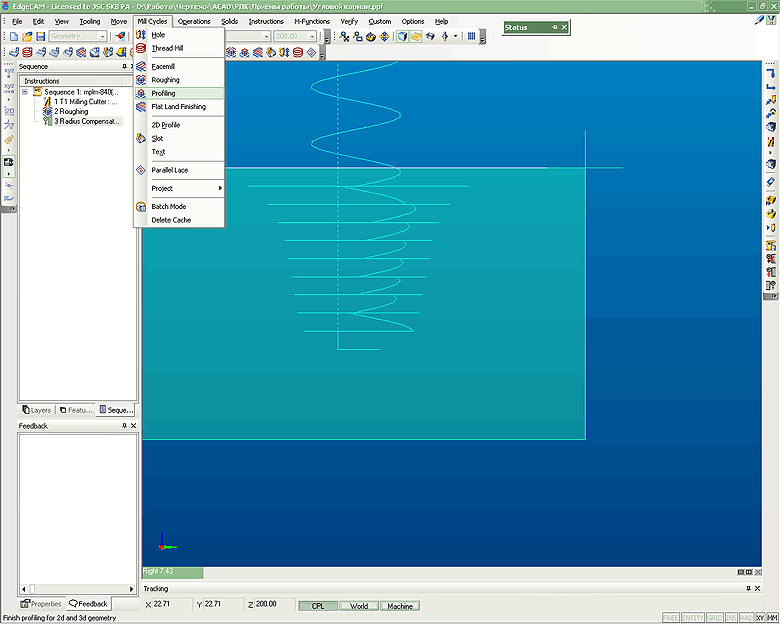The width and height of the screenshot is (780, 624).
Task: Click the Z coordinate field showing 200.00
Action: tap(275, 604)
